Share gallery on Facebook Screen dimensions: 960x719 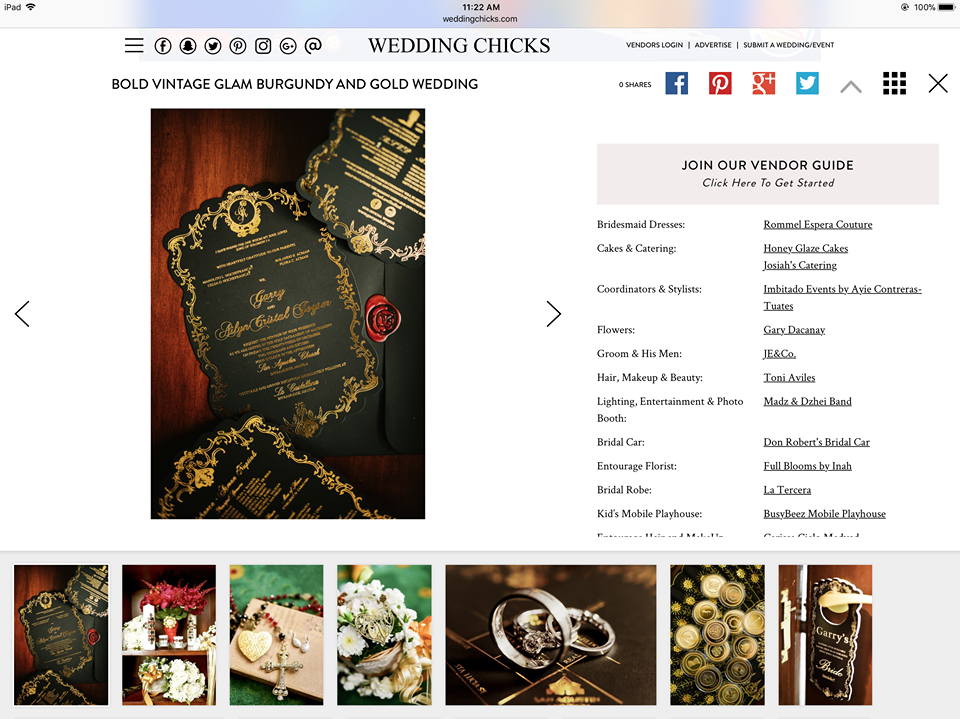pyautogui.click(x=677, y=83)
